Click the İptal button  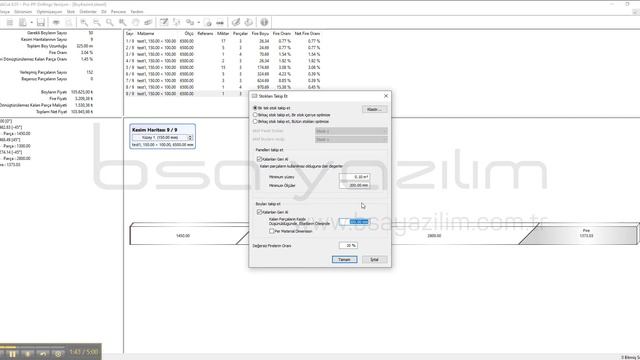point(374,260)
